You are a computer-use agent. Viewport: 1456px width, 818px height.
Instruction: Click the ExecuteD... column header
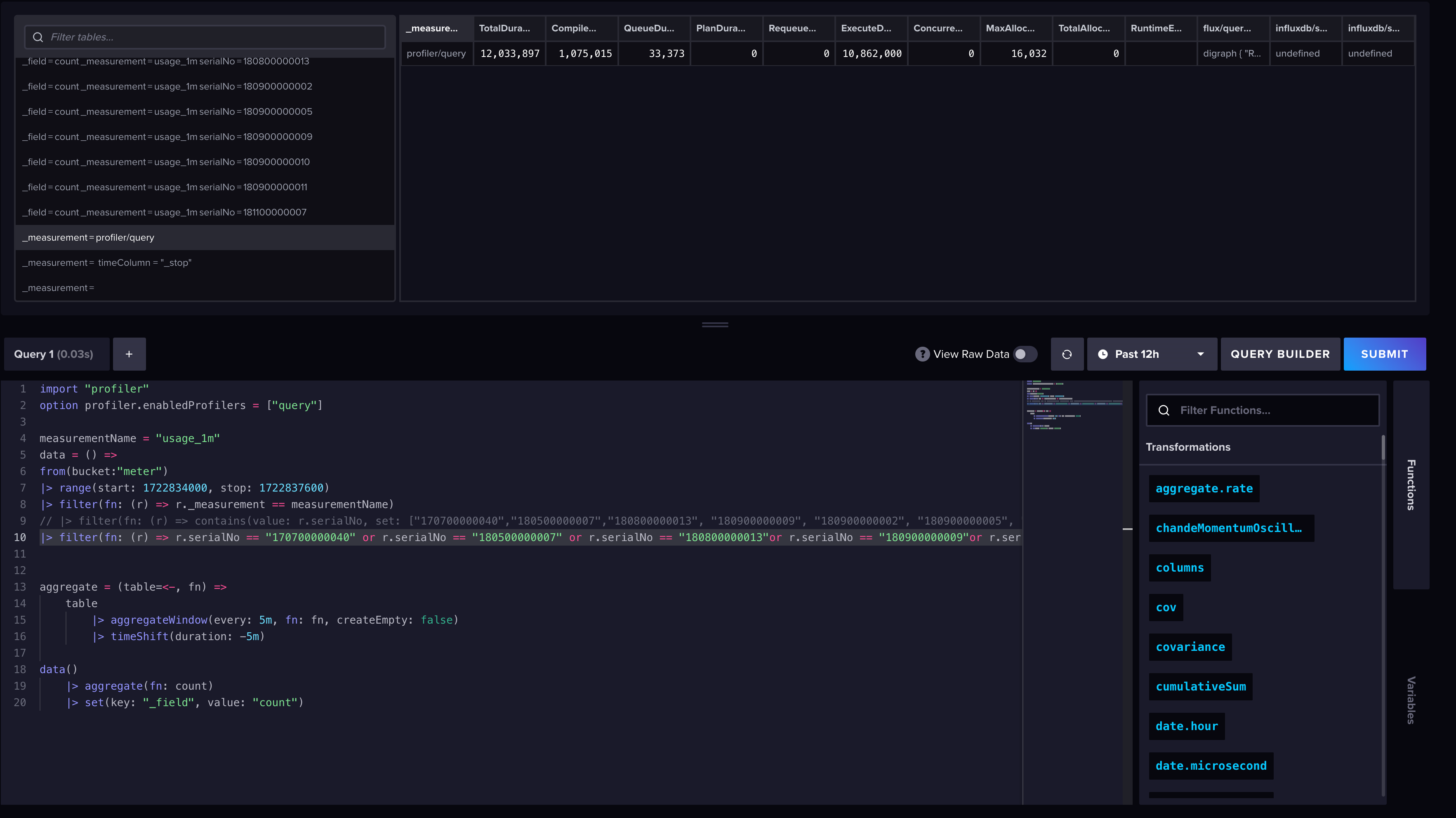click(x=871, y=28)
